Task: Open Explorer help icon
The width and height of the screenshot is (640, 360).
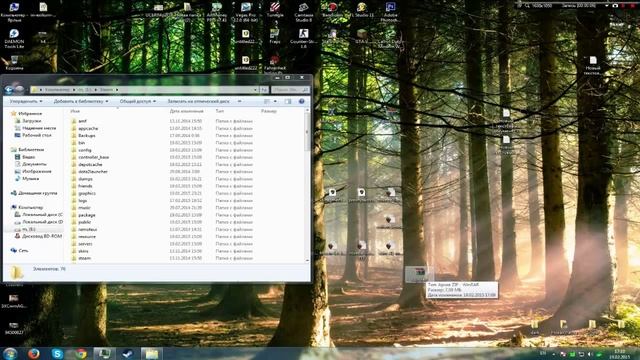Action: coord(302,101)
